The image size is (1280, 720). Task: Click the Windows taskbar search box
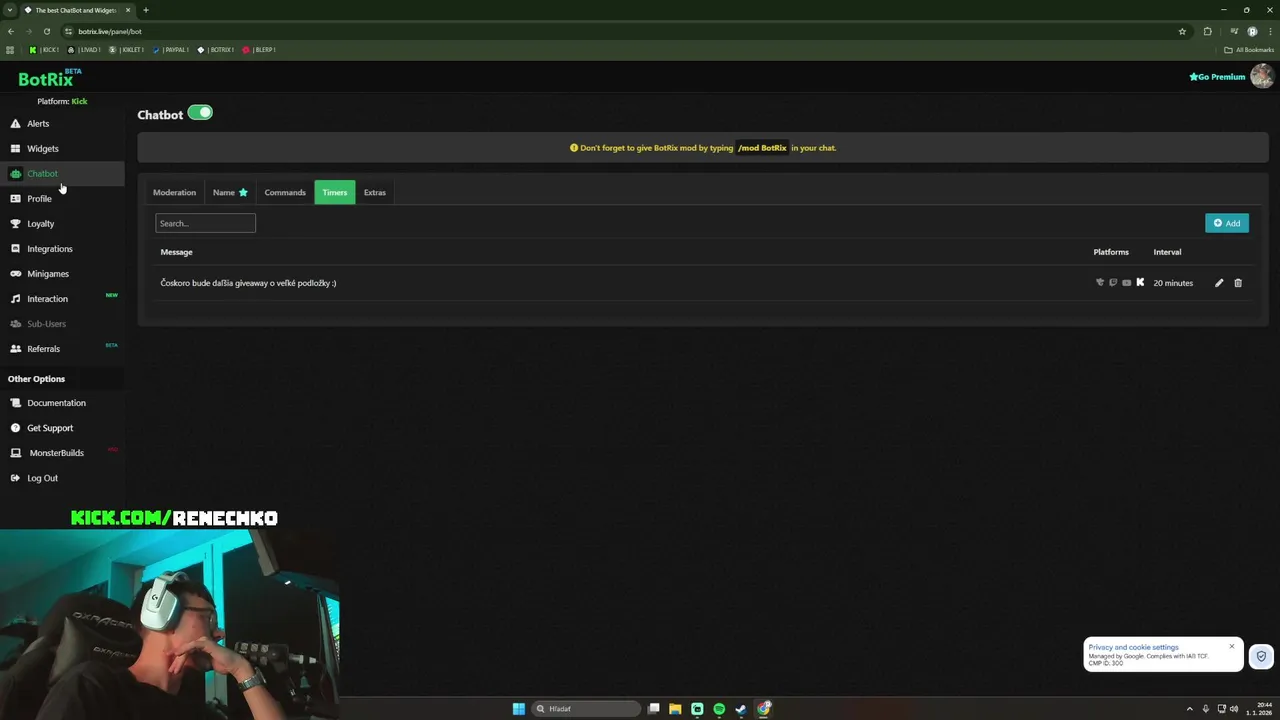[586, 709]
